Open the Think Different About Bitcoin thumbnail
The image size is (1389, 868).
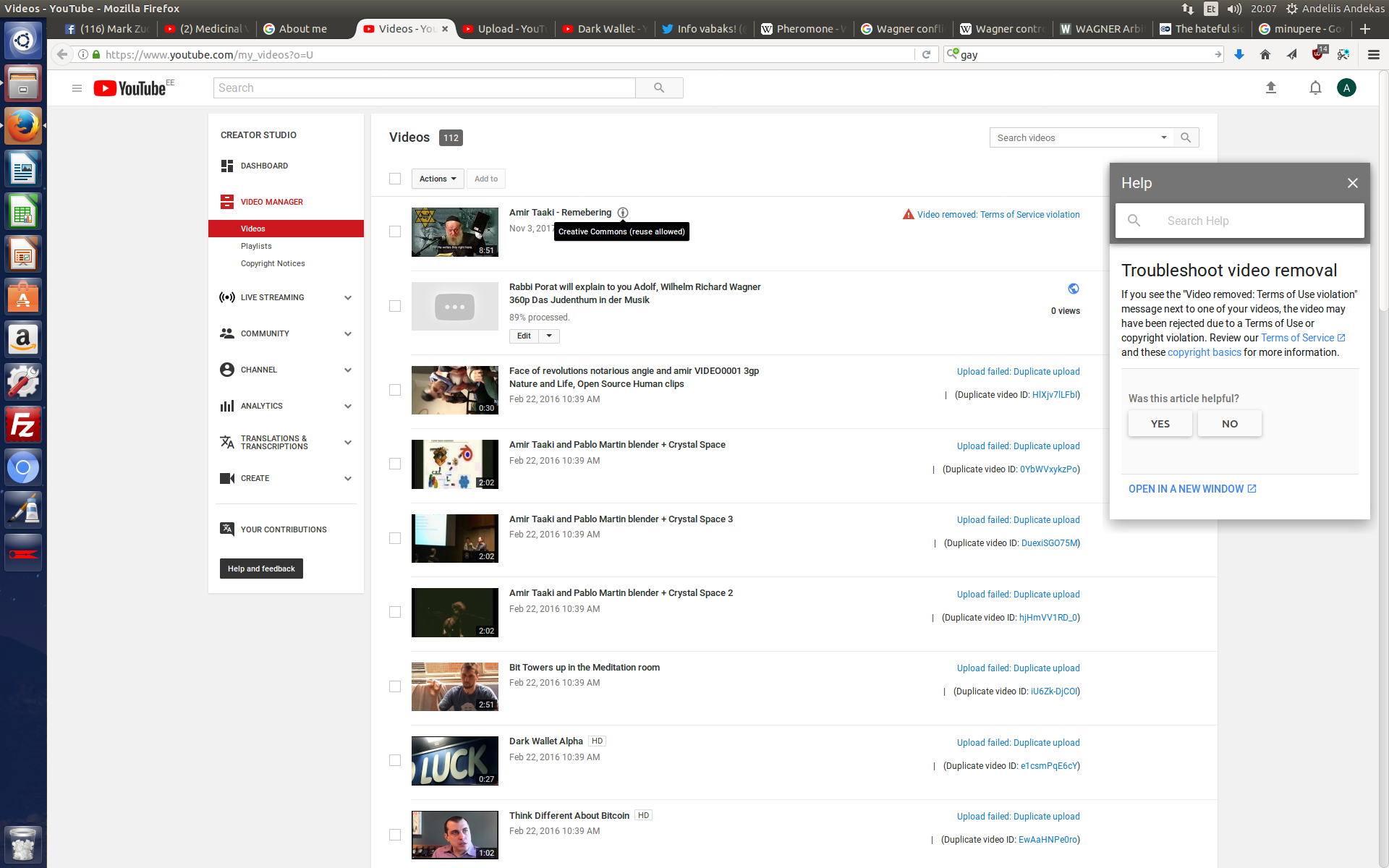pyautogui.click(x=455, y=835)
